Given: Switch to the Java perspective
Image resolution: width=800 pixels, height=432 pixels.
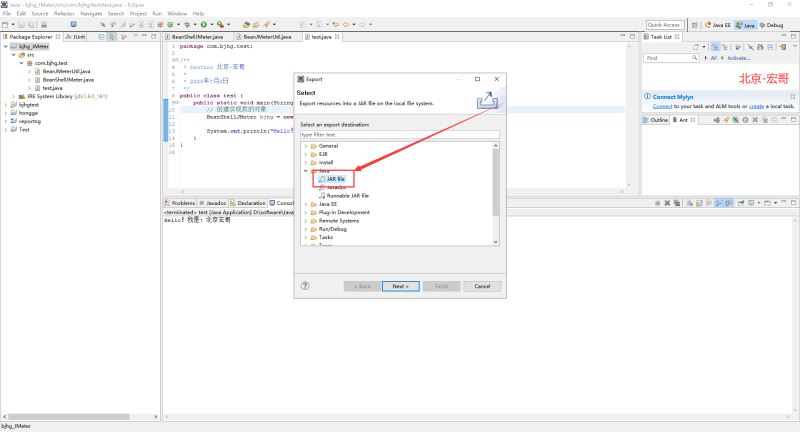Looking at the screenshot, I should (x=745, y=24).
